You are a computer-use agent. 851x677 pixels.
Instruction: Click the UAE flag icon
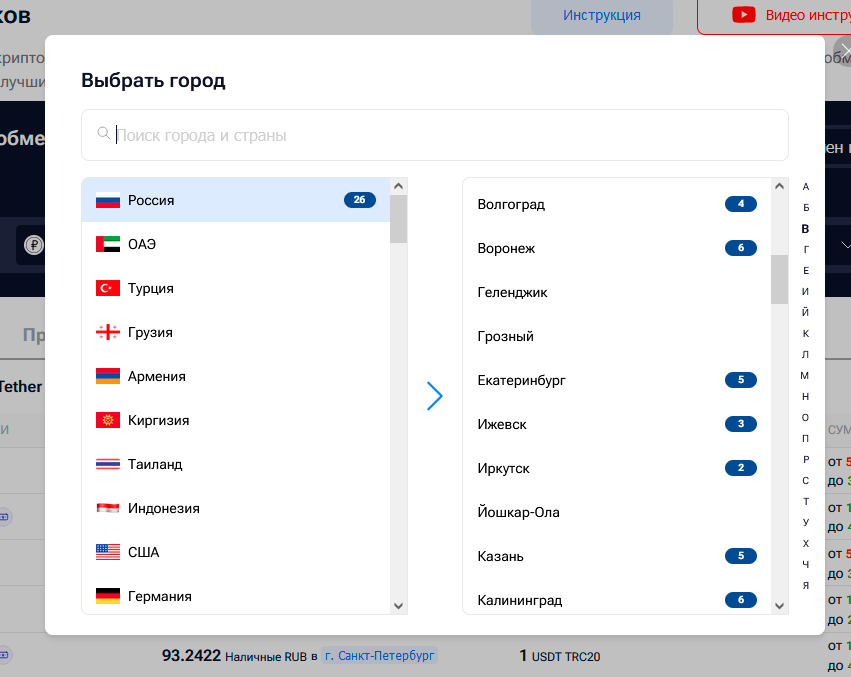(x=107, y=244)
